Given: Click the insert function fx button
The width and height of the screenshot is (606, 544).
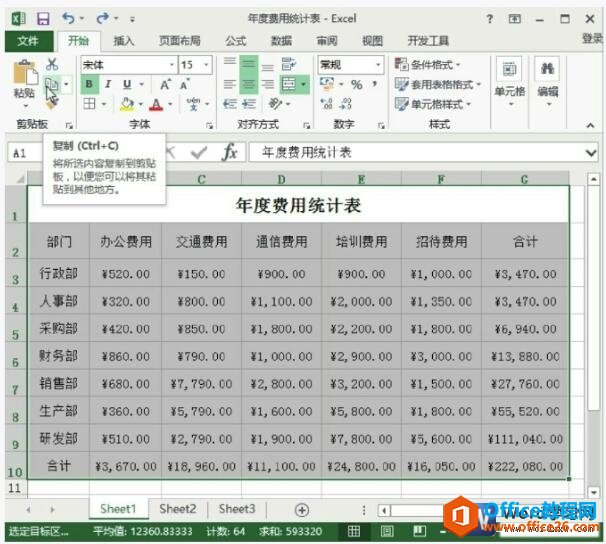Looking at the screenshot, I should pyautogui.click(x=230, y=152).
